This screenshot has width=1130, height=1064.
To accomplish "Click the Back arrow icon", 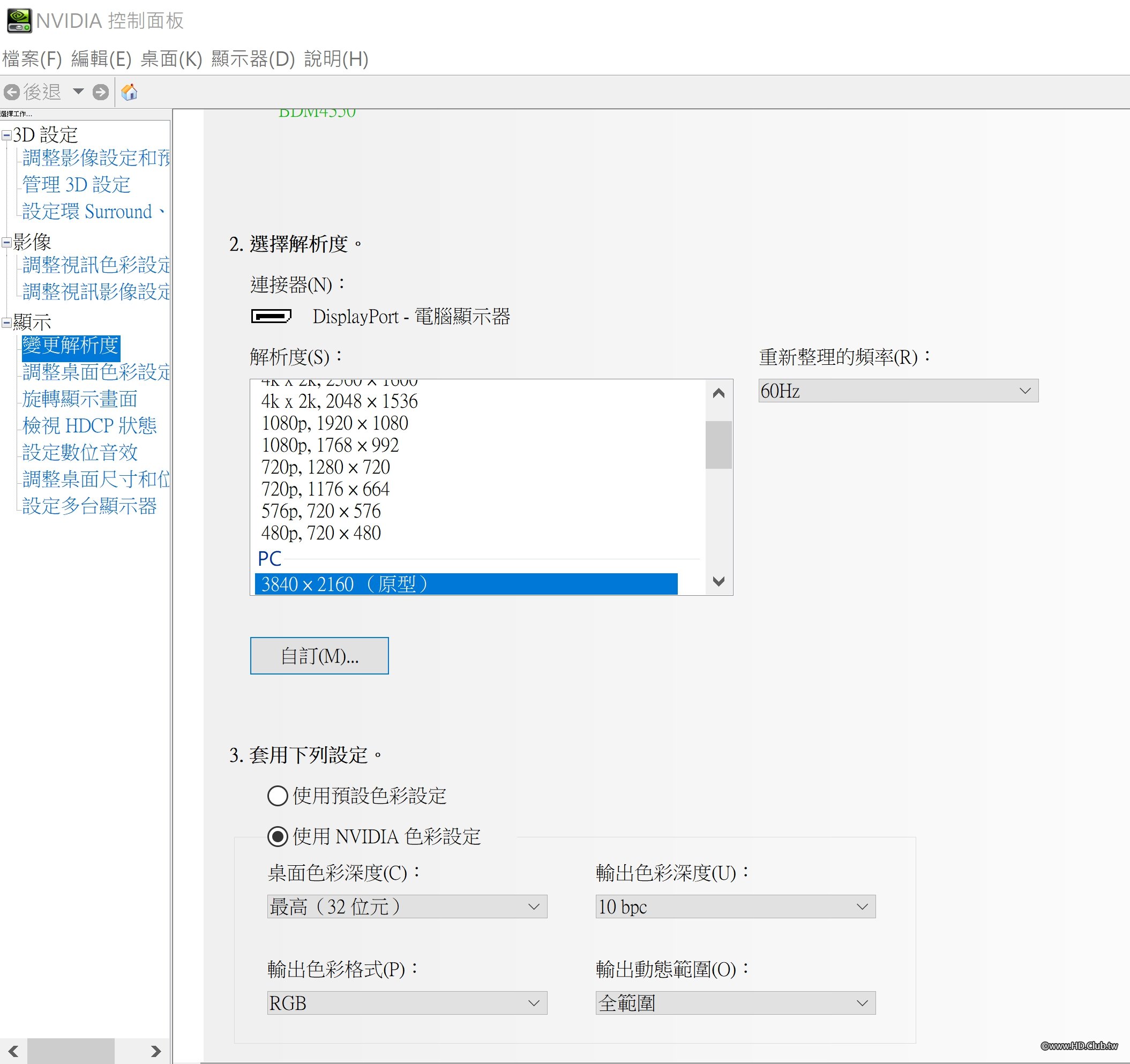I will click(11, 92).
